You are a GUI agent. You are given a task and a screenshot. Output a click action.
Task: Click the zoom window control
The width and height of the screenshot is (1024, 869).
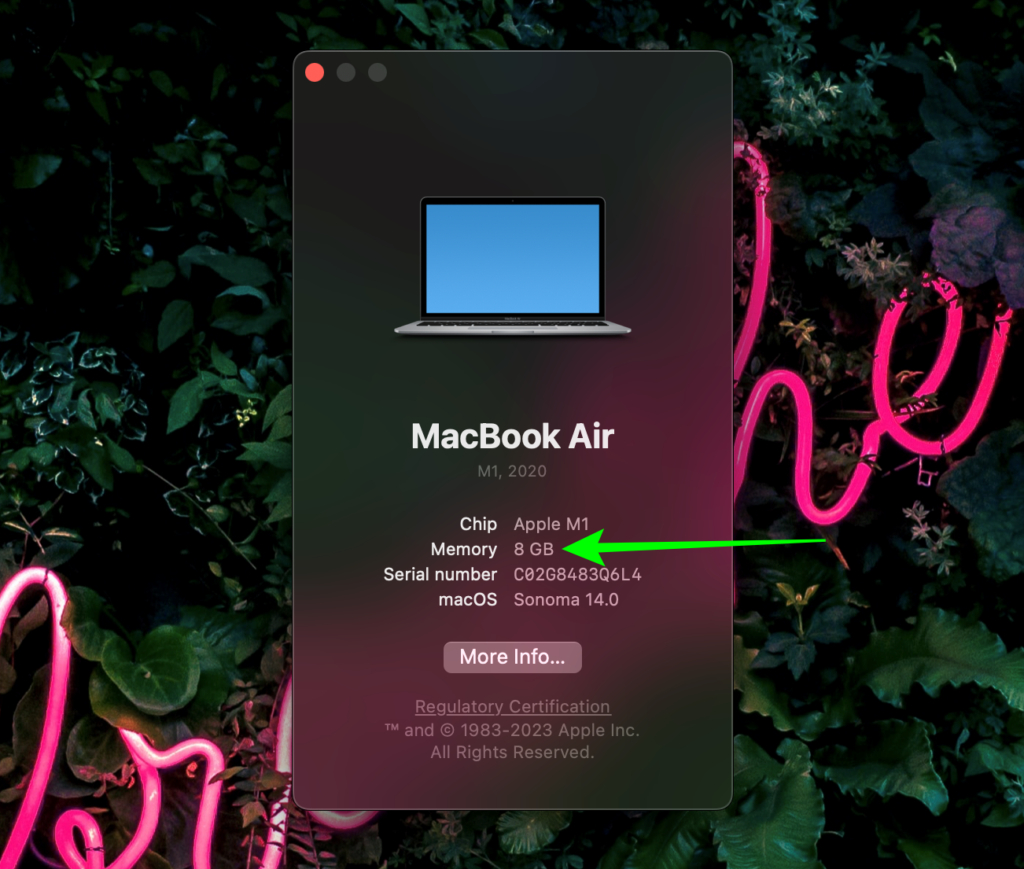376,72
